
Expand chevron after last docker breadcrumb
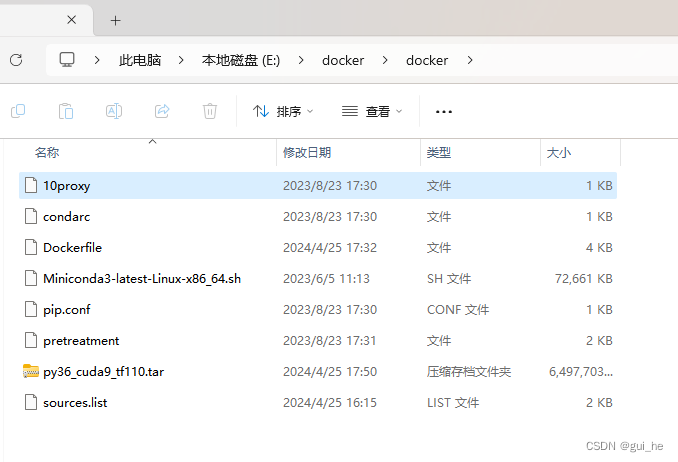click(470, 60)
